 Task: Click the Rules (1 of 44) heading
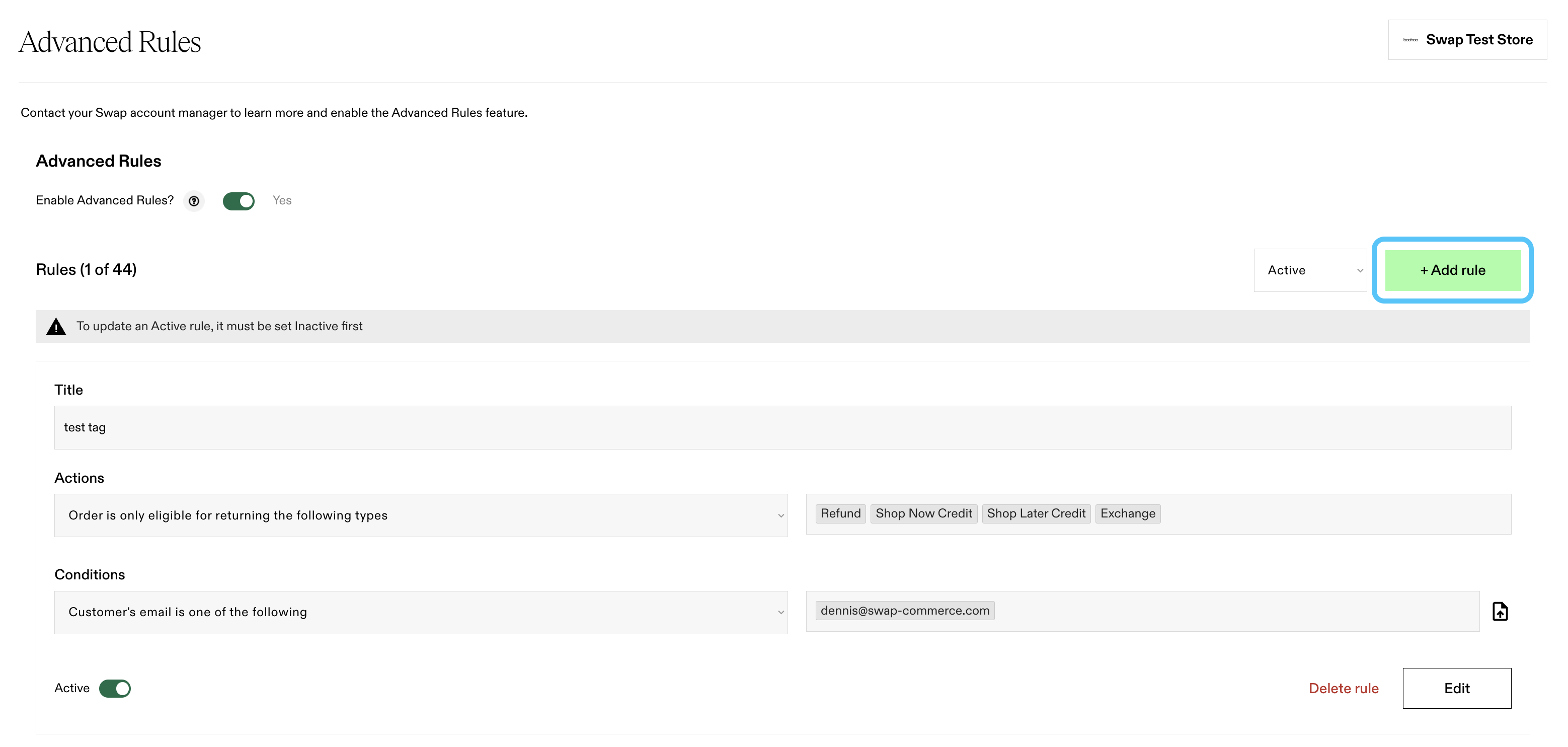[87, 270]
